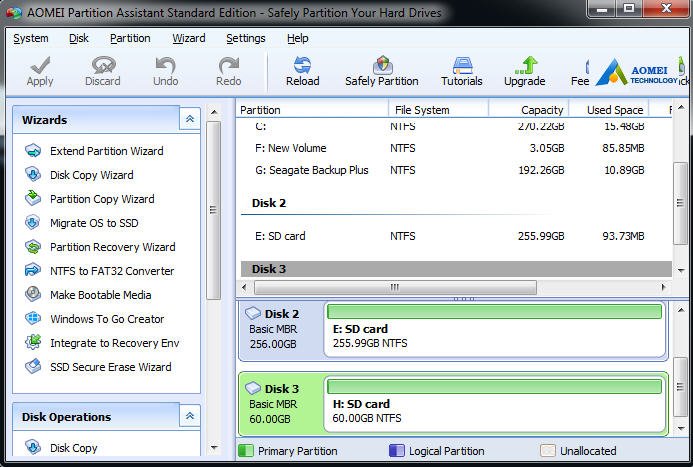Image resolution: width=693 pixels, height=467 pixels.
Task: Click the Redo arrow icon
Action: (229, 65)
